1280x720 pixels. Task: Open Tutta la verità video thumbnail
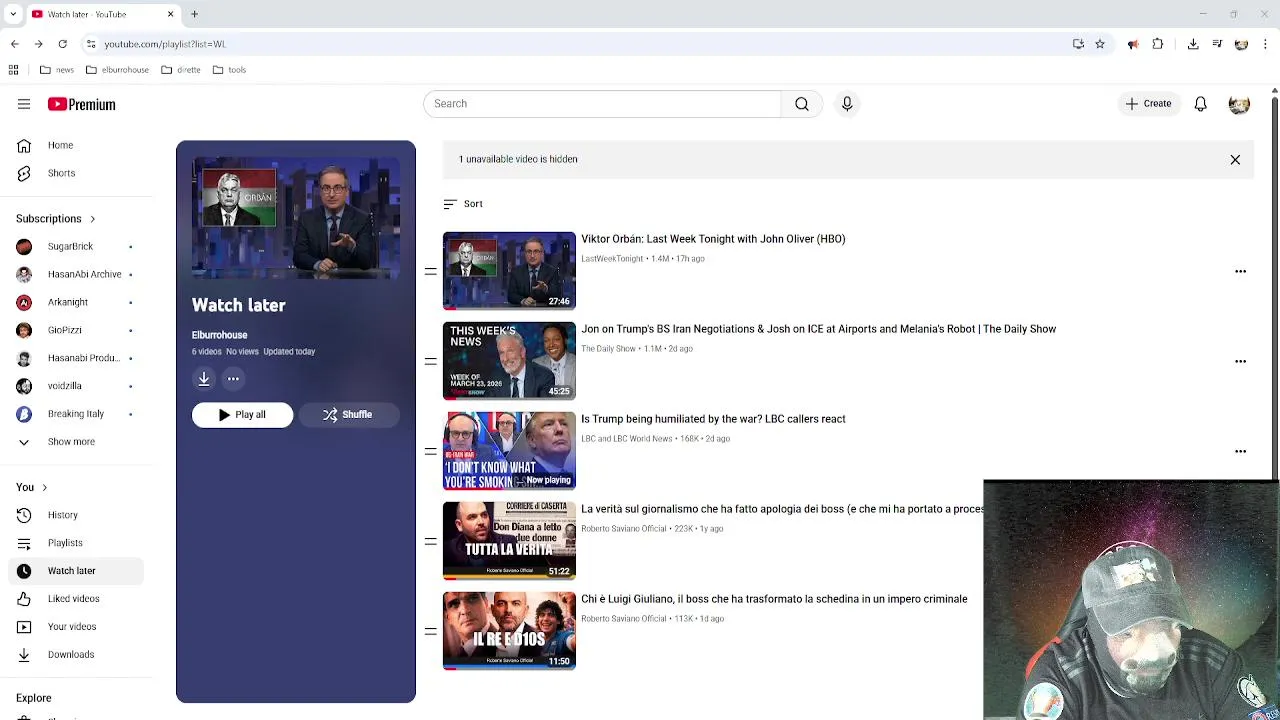(x=509, y=541)
